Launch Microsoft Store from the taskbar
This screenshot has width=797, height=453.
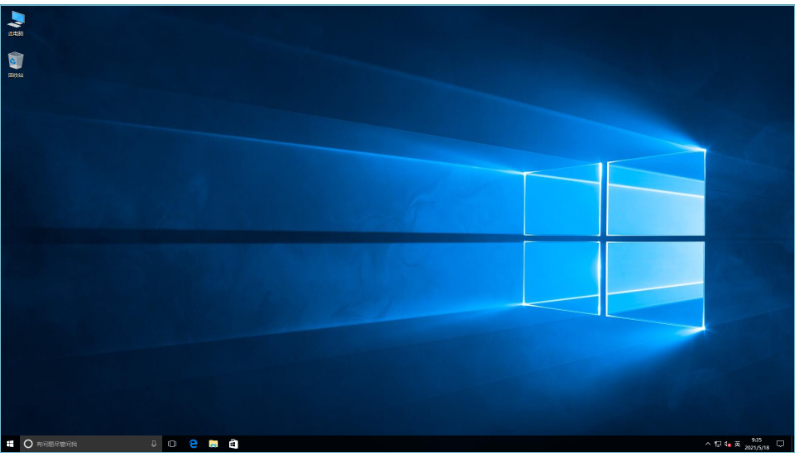pyautogui.click(x=233, y=443)
